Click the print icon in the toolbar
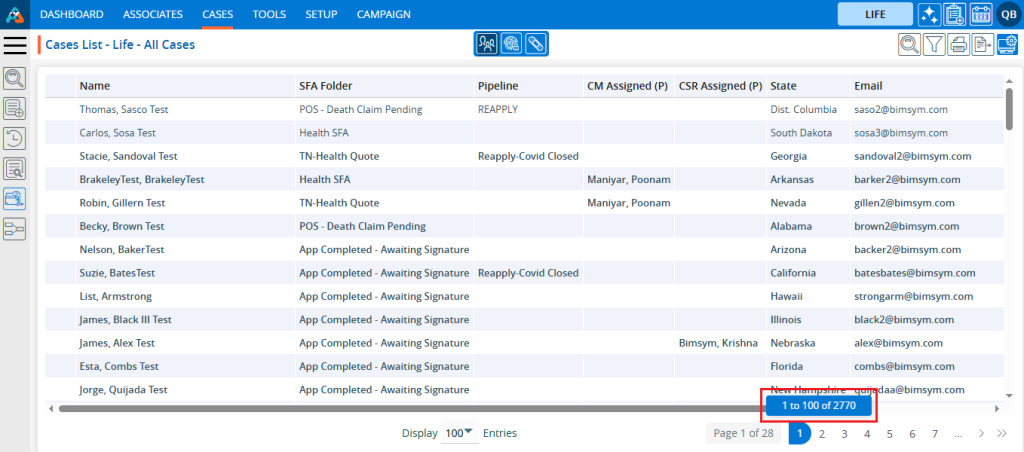 coord(959,44)
